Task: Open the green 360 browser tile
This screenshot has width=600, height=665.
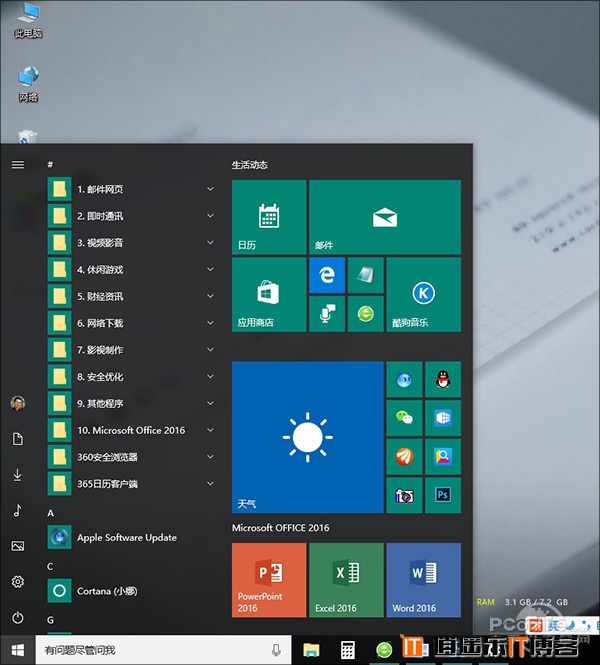Action: tap(366, 314)
